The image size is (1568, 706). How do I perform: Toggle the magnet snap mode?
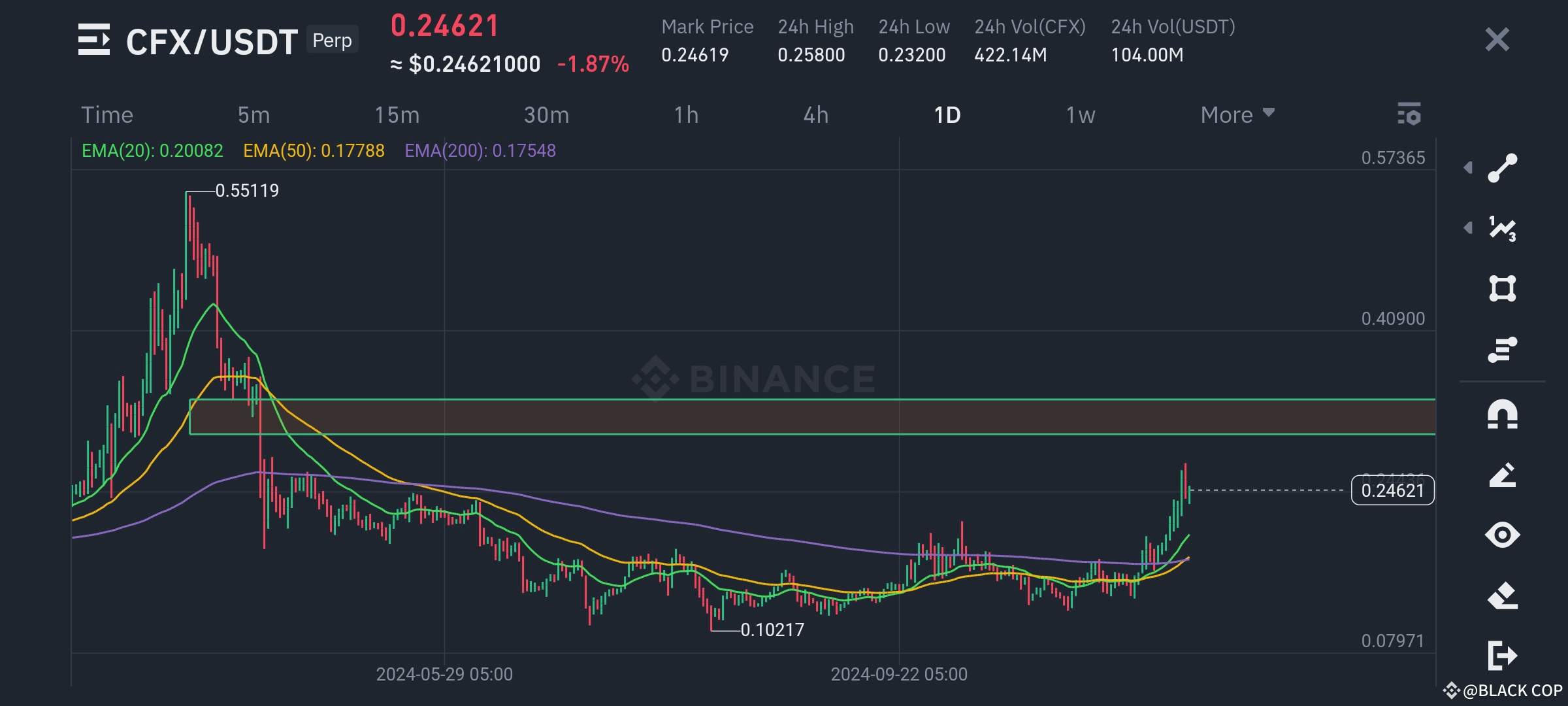tap(1502, 414)
